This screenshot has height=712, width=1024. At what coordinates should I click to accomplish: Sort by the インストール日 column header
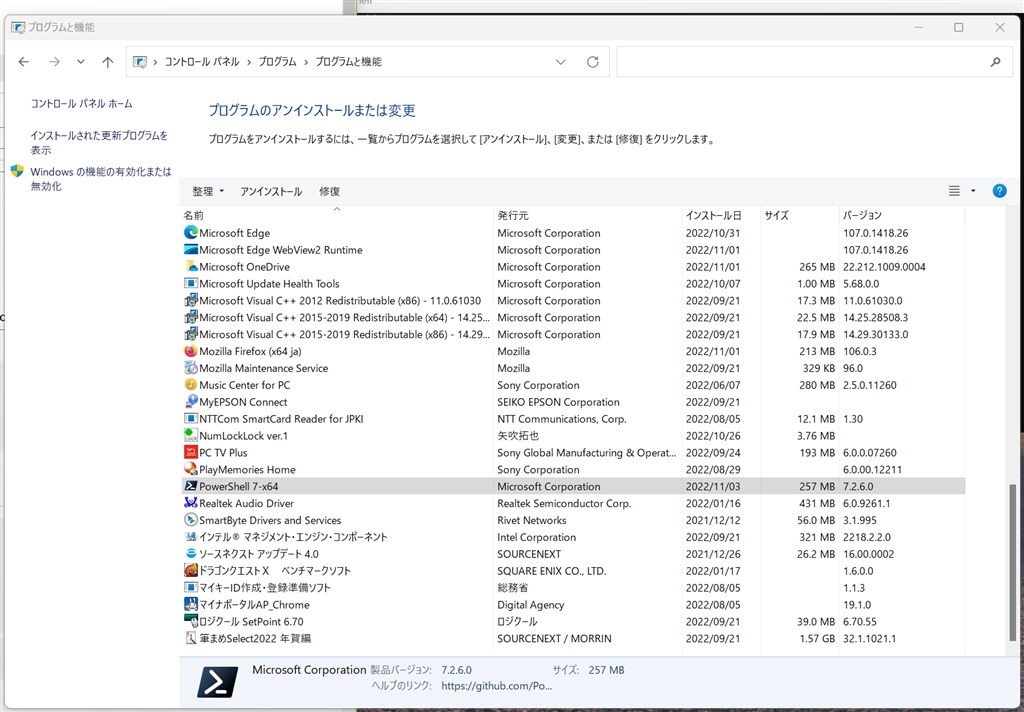(721, 215)
